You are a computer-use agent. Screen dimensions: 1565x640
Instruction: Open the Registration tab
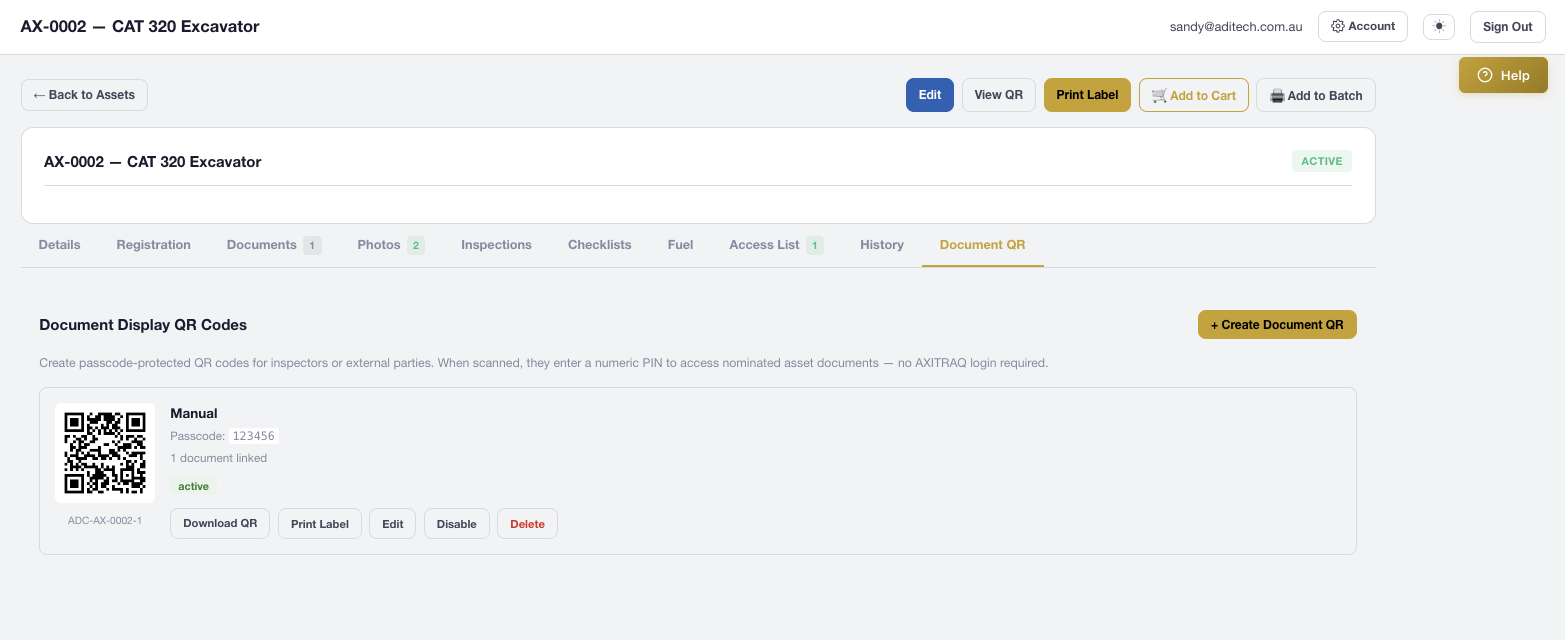pos(154,244)
